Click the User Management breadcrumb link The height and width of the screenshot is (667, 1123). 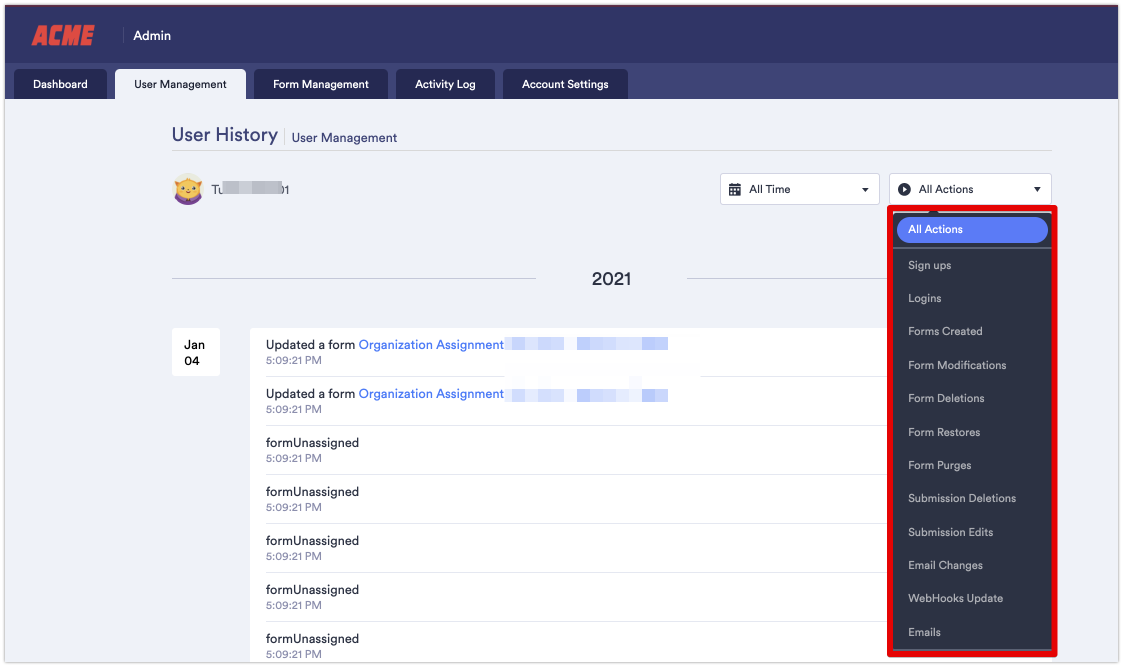[x=344, y=138]
